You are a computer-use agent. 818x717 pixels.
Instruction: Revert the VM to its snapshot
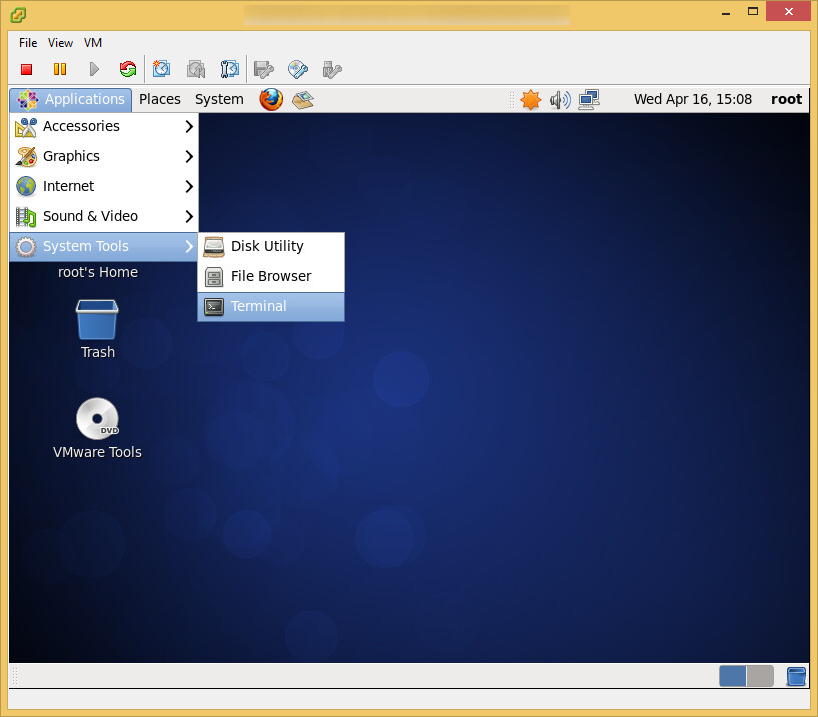point(196,69)
